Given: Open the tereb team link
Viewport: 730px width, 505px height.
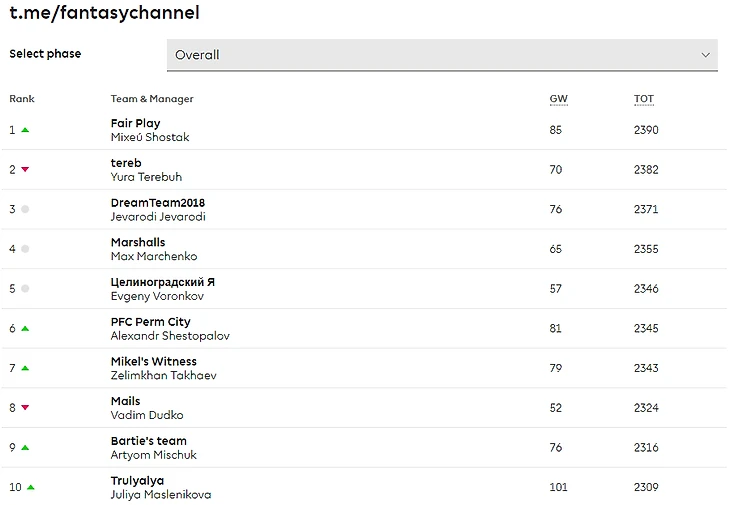Looking at the screenshot, I should [126, 163].
